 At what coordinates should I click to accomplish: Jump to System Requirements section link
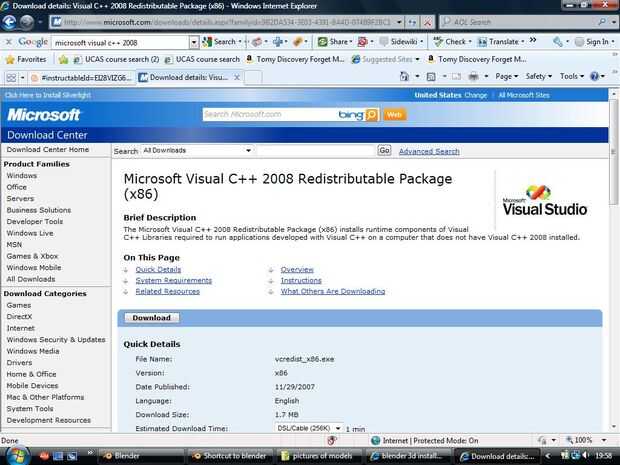tap(174, 280)
